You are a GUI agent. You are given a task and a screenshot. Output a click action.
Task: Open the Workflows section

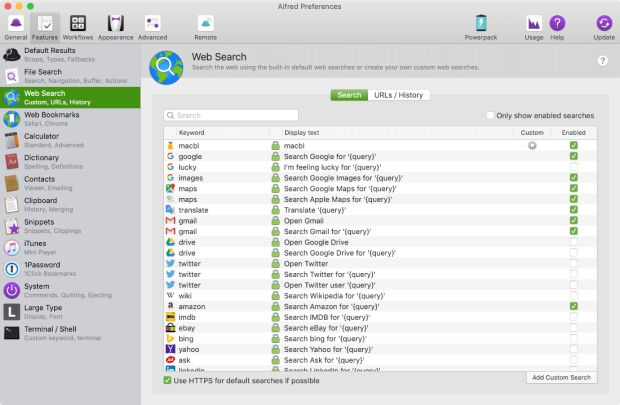78,28
